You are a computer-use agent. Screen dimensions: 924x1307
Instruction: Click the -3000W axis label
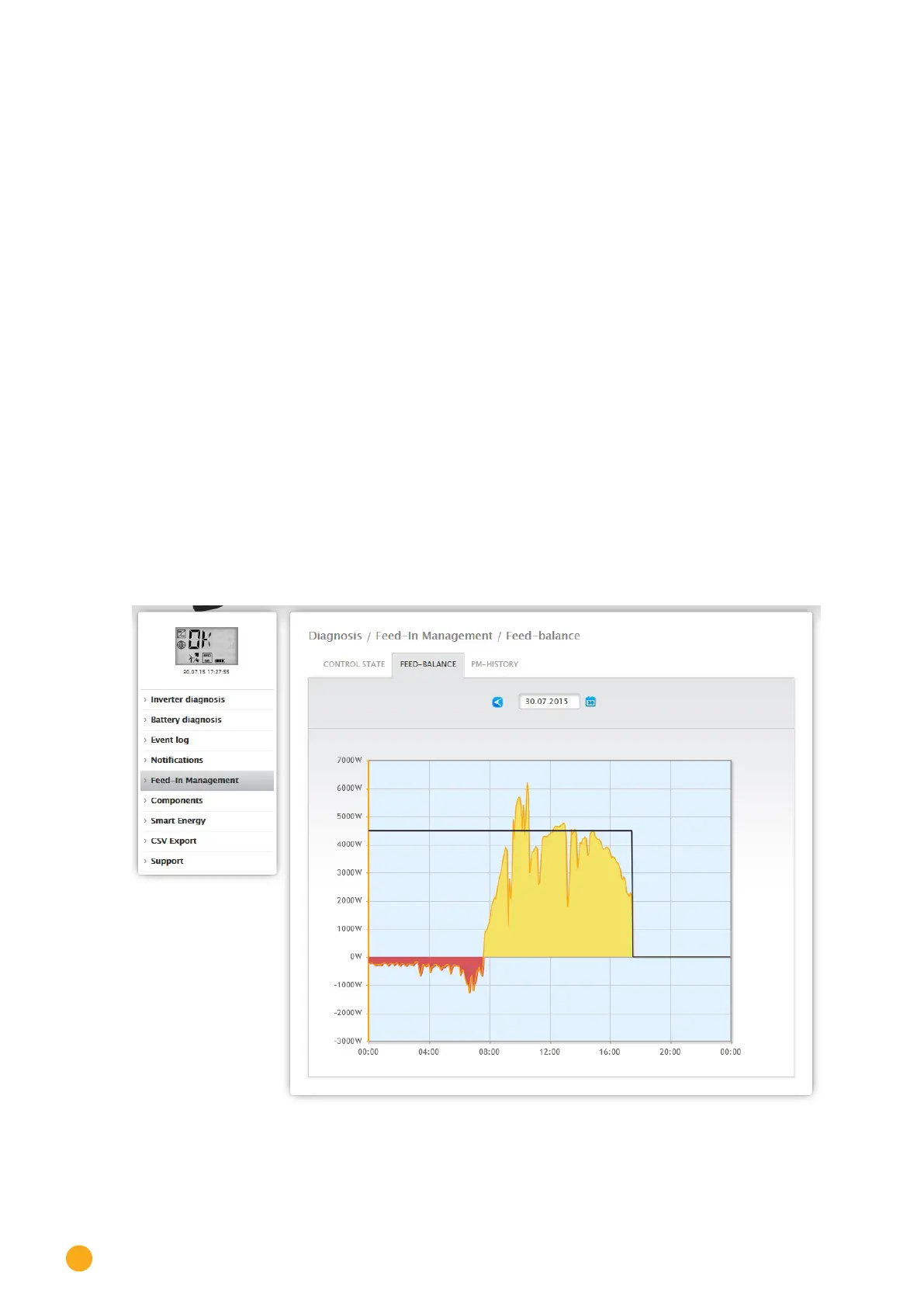click(x=348, y=1041)
